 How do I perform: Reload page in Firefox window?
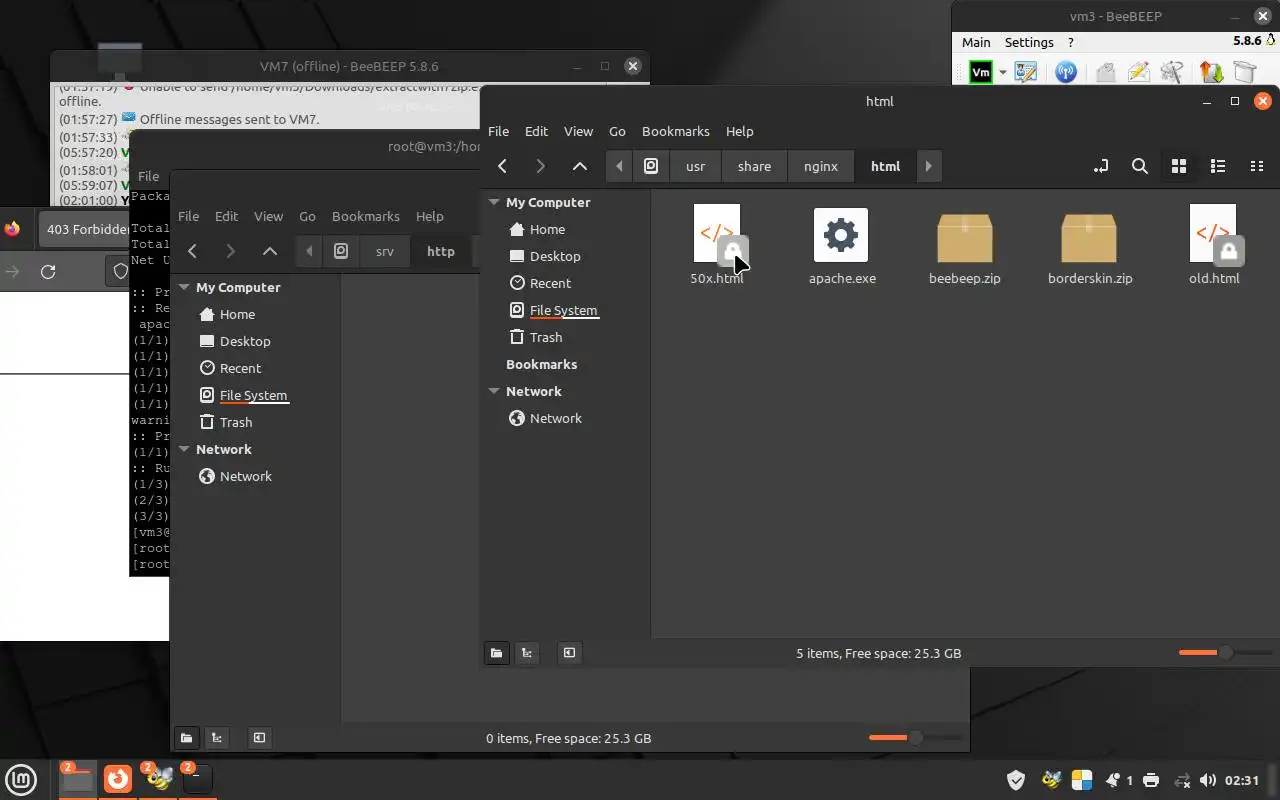(48, 271)
